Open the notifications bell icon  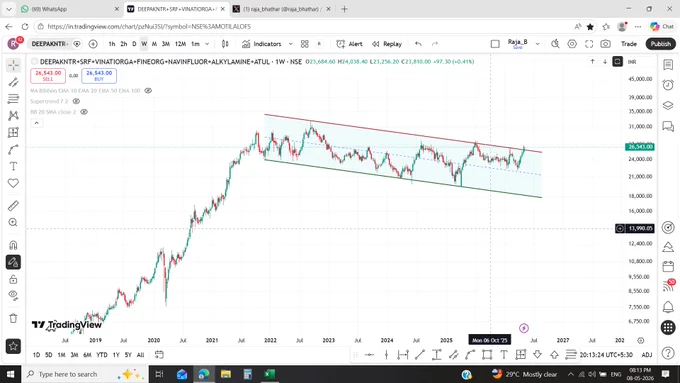tap(668, 307)
